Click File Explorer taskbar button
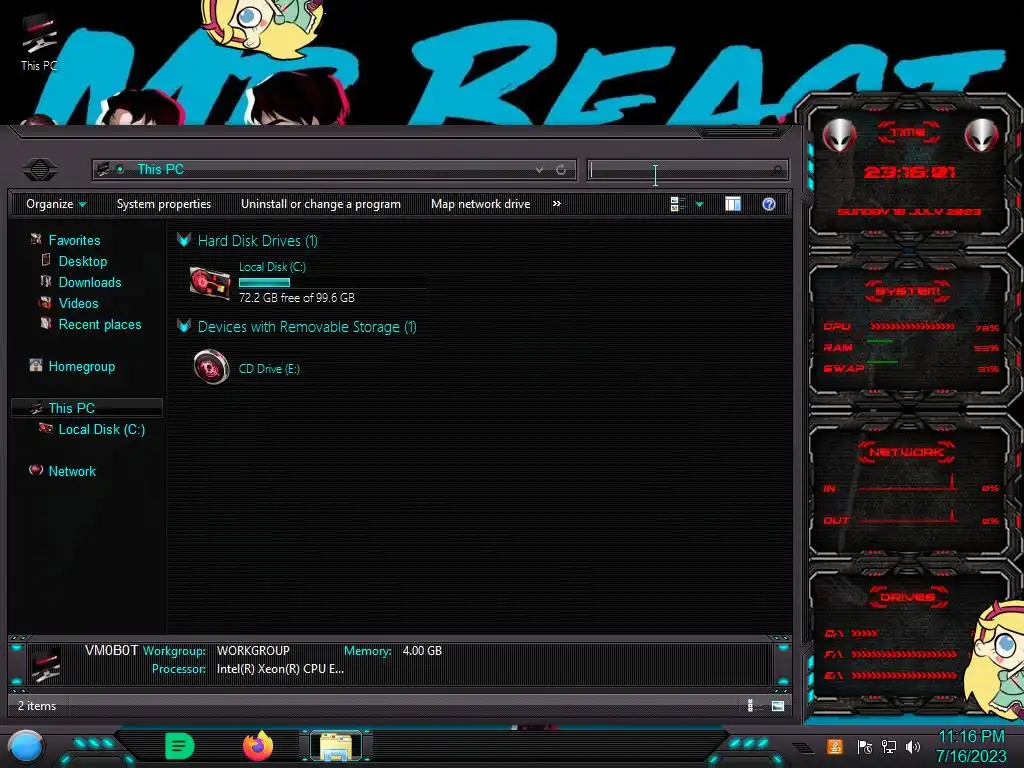This screenshot has width=1024, height=768. [336, 746]
